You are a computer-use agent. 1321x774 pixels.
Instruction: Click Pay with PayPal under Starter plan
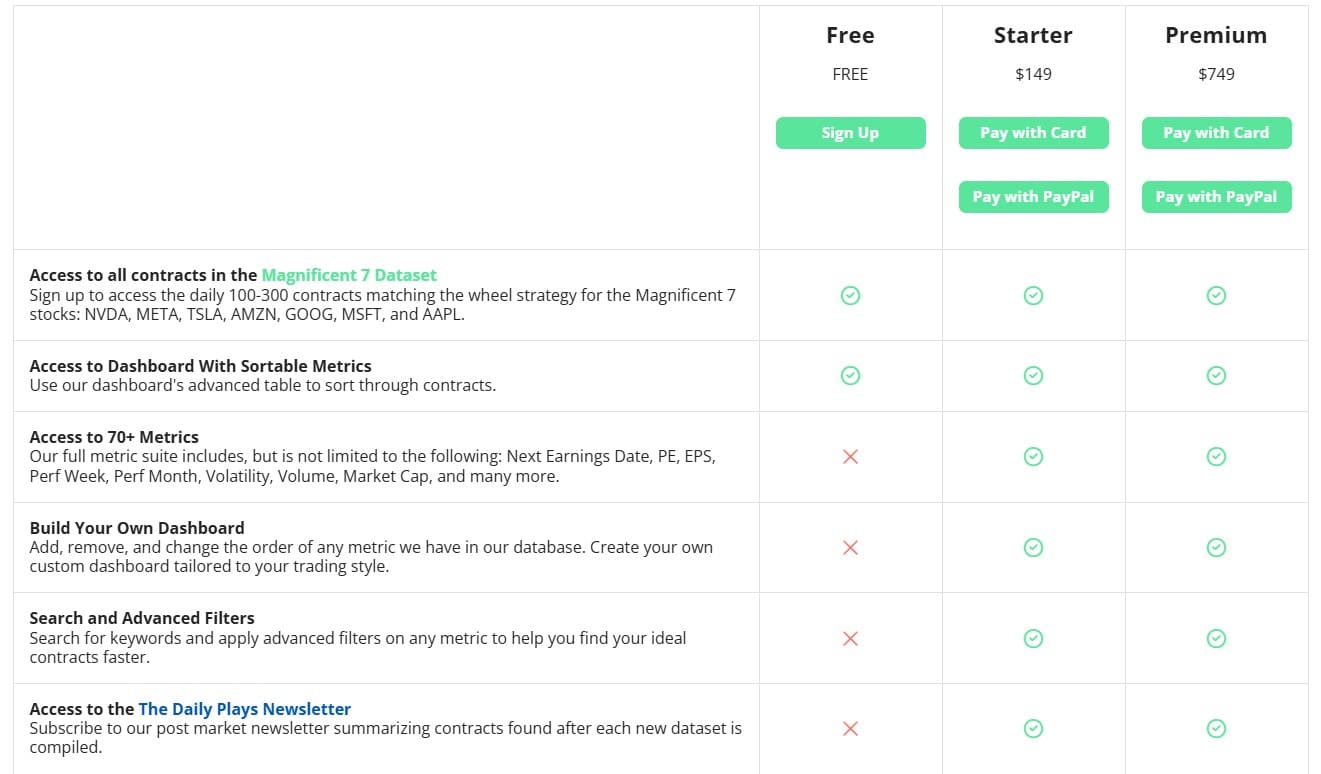tap(1033, 196)
